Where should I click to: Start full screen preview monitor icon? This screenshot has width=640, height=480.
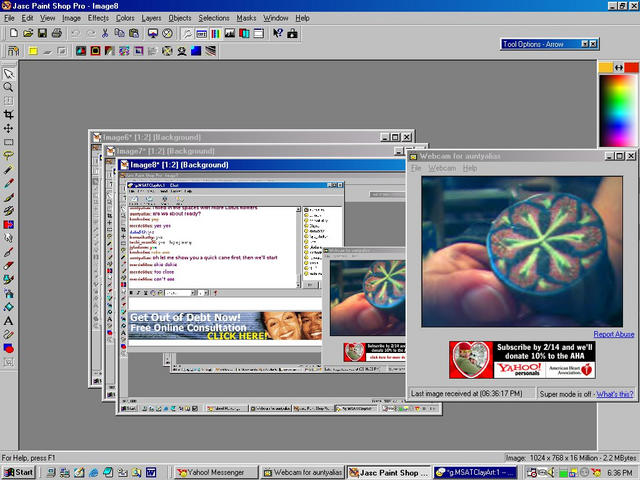pos(153,33)
